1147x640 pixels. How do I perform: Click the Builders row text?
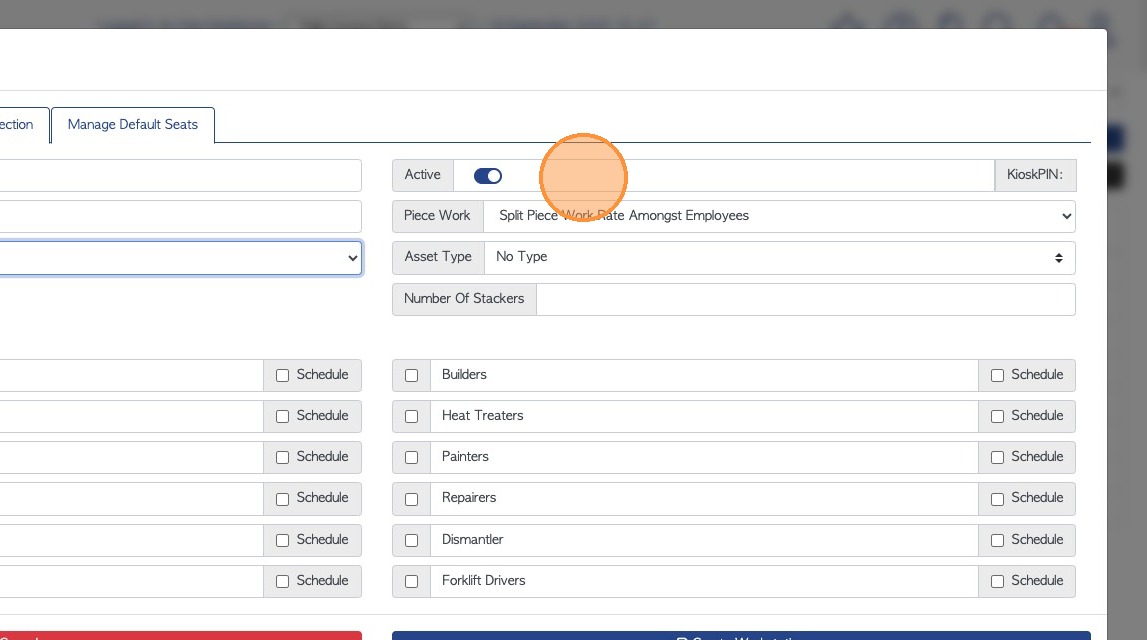464,374
